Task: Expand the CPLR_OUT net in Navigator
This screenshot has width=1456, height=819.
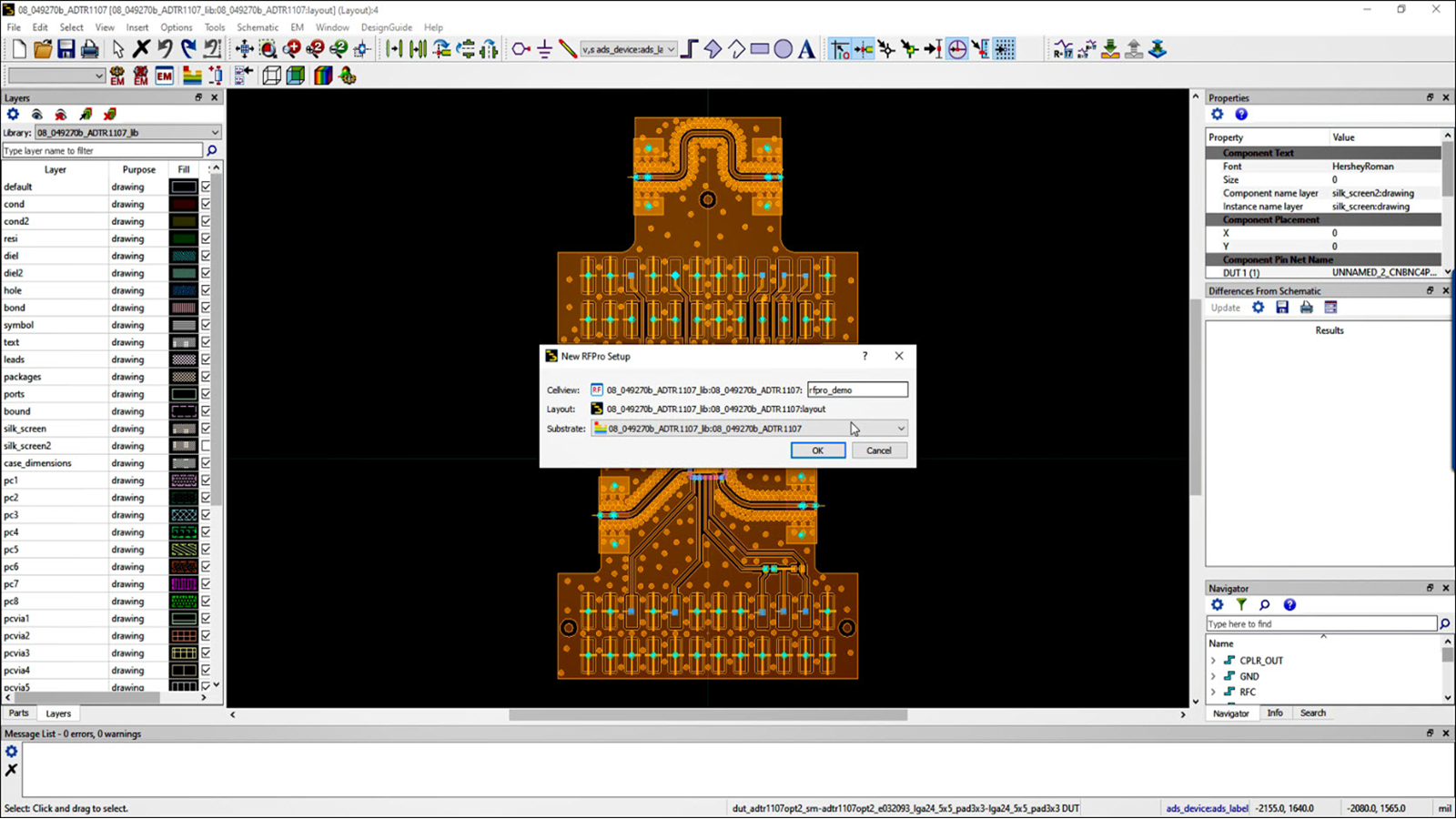Action: pyautogui.click(x=1213, y=661)
